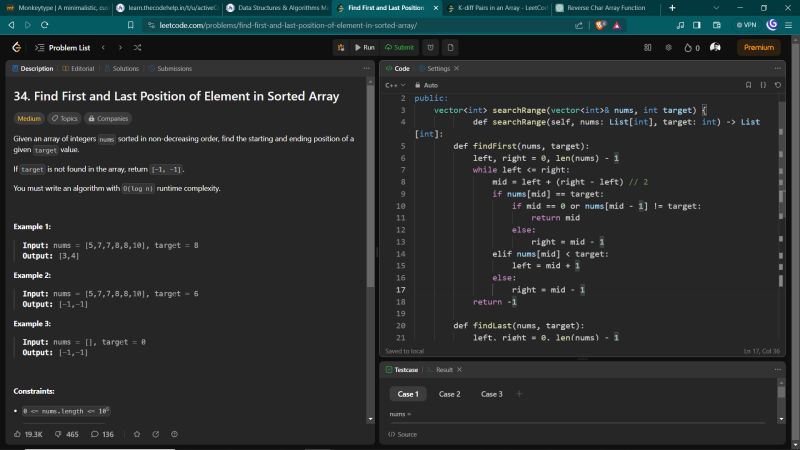The width and height of the screenshot is (800, 450).
Task: Pick a random problem shuffle icon
Action: click(137, 47)
